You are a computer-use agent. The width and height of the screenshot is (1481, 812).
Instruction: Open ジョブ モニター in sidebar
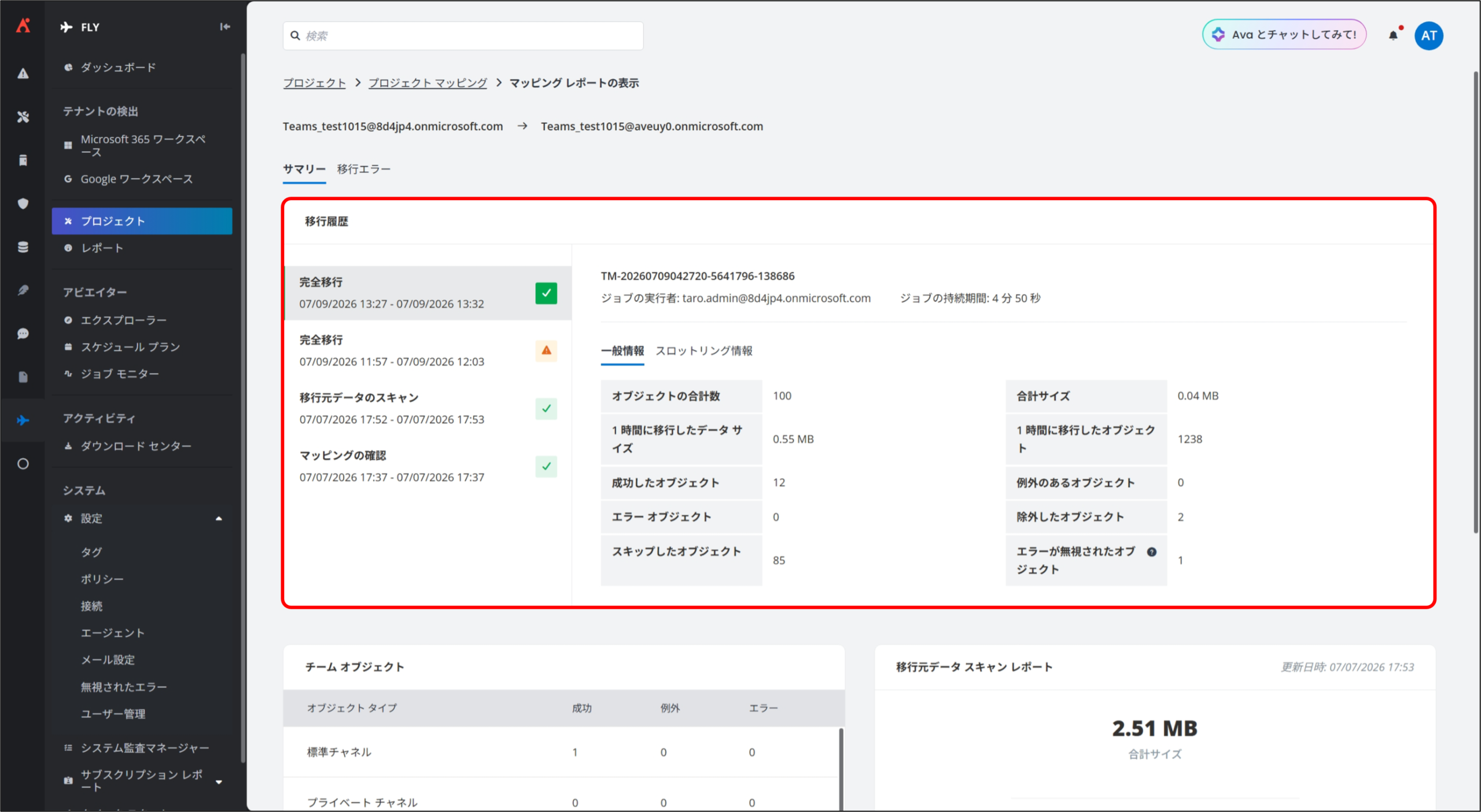coord(120,374)
